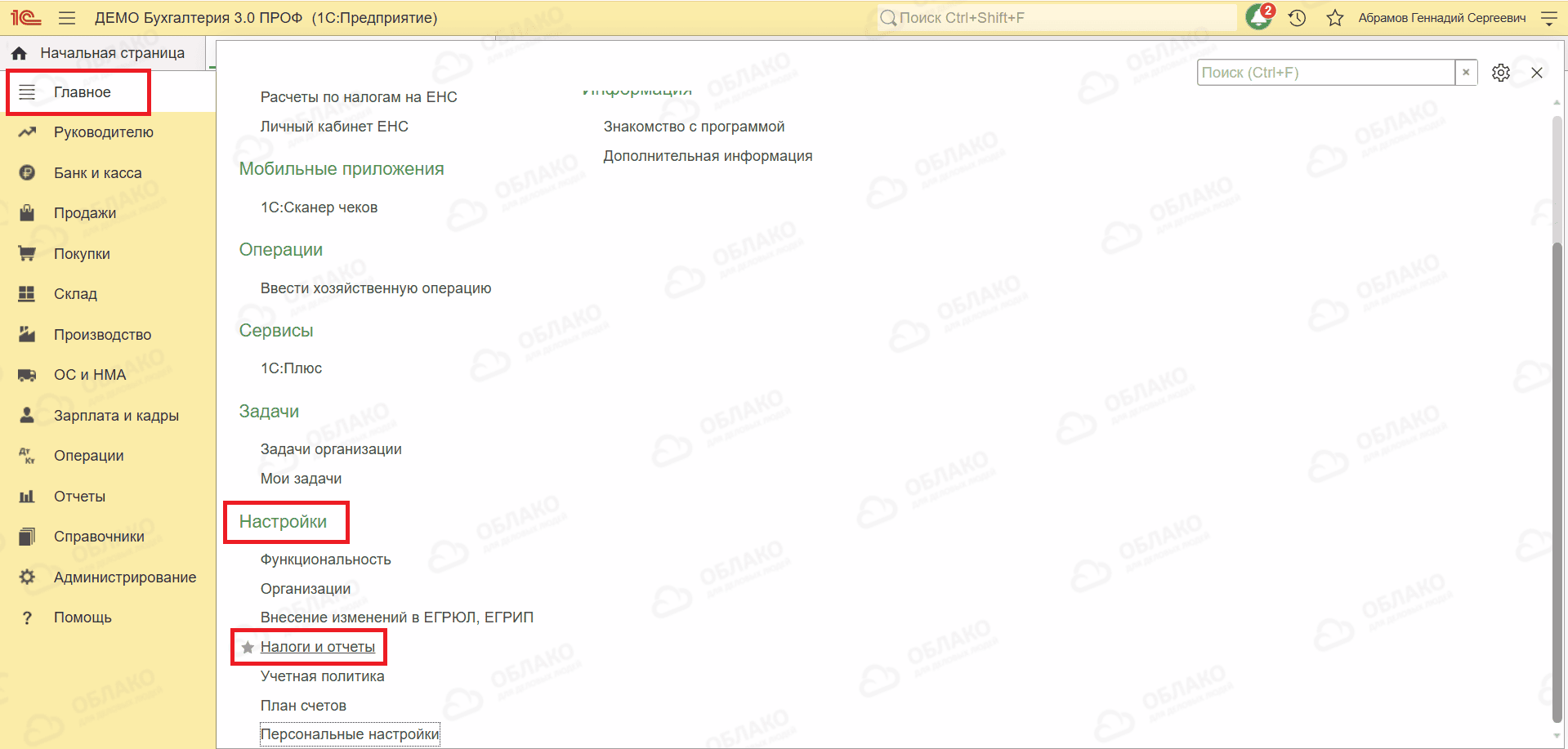Show the history clock icon

pos(1297,17)
